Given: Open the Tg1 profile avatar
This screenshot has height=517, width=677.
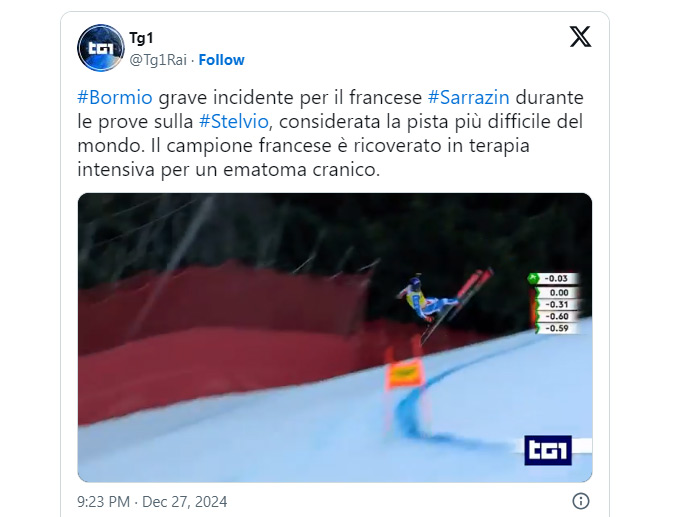Looking at the screenshot, I should 101,48.
